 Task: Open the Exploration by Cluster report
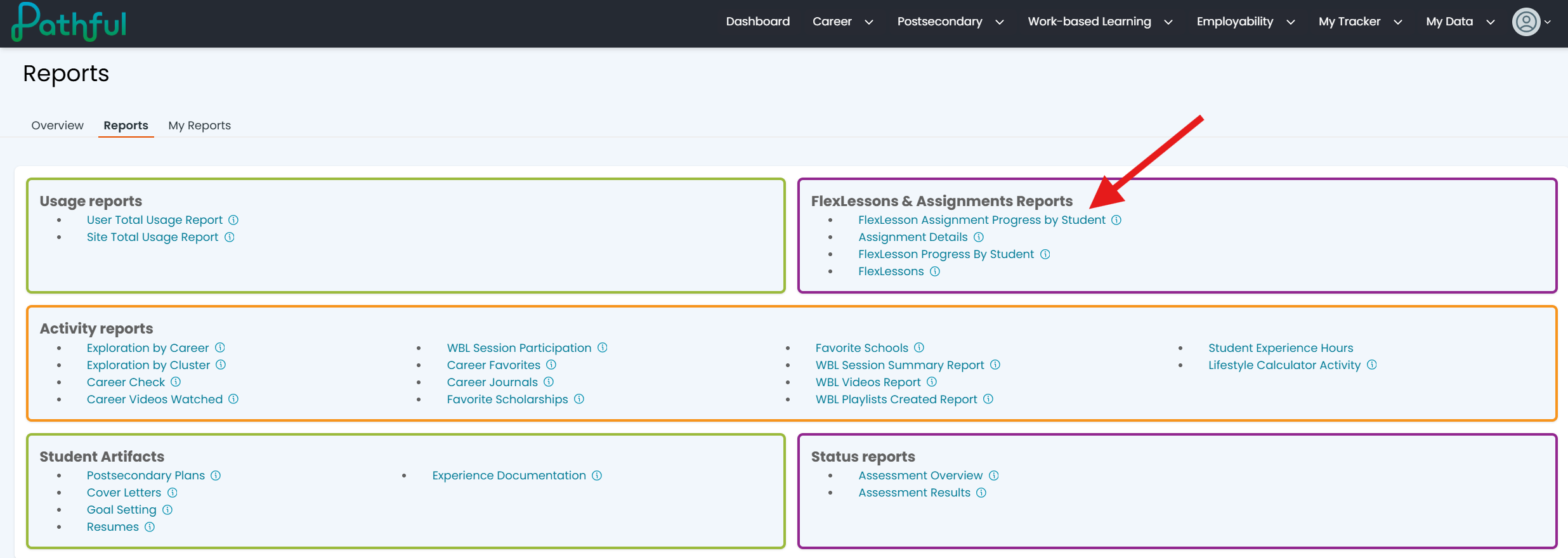(148, 365)
